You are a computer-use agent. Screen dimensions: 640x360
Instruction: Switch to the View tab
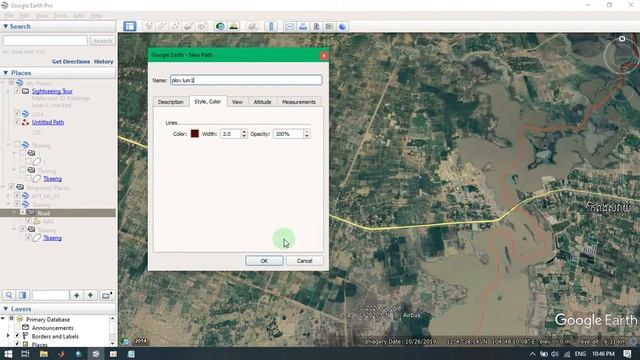(237, 102)
